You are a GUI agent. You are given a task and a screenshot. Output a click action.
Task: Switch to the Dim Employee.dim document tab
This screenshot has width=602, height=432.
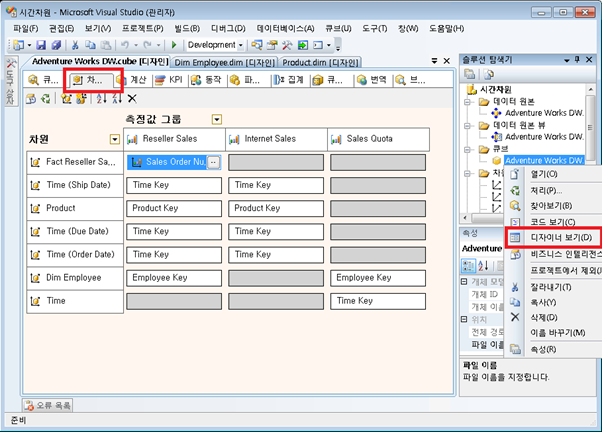(225, 62)
